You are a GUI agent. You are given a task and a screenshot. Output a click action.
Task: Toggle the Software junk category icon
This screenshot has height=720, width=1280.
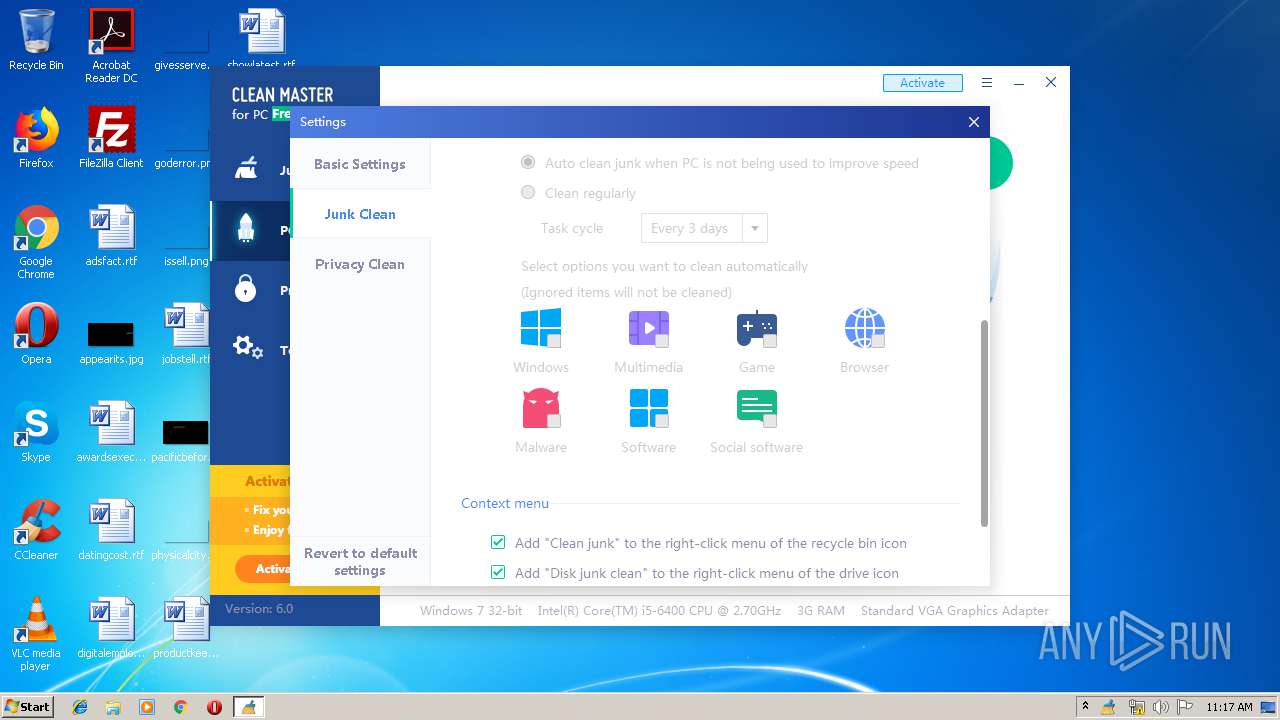(x=649, y=408)
